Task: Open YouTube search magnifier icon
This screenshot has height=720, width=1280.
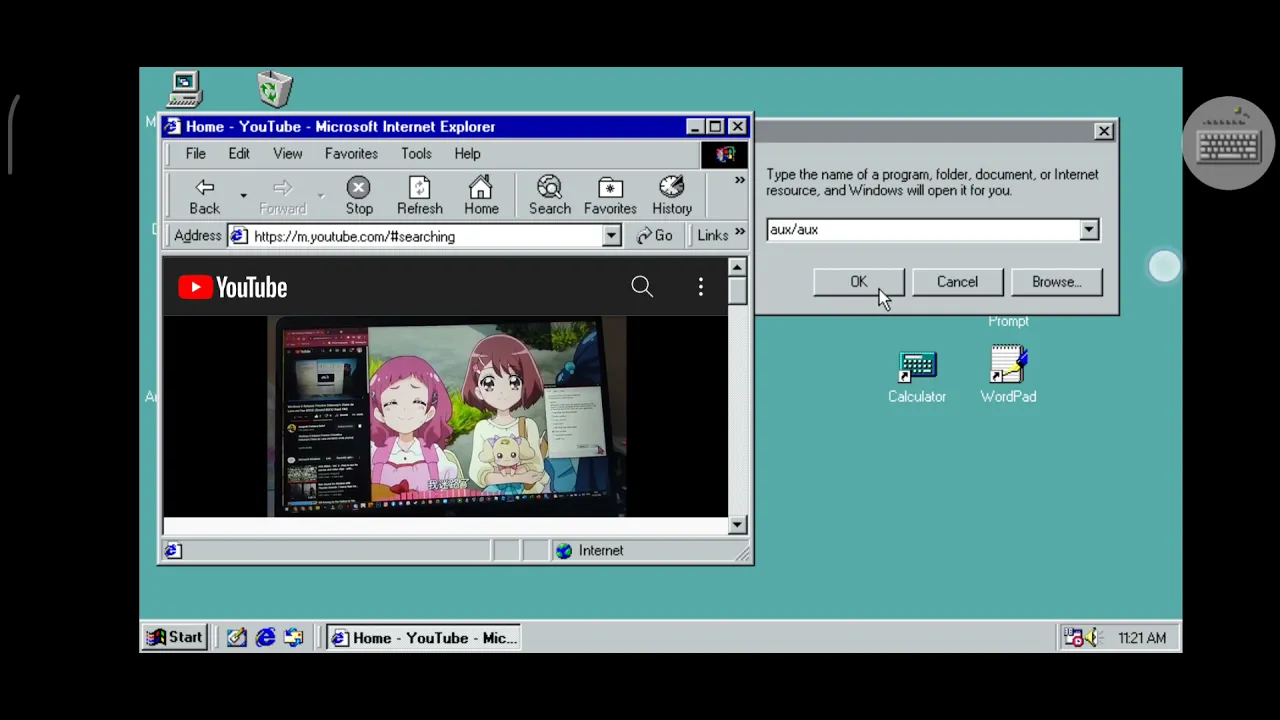Action: click(x=642, y=288)
